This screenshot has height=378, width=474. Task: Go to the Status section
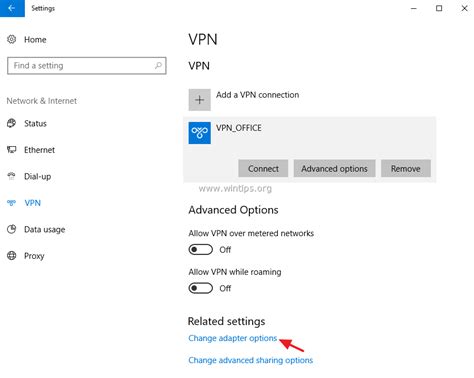[35, 124]
